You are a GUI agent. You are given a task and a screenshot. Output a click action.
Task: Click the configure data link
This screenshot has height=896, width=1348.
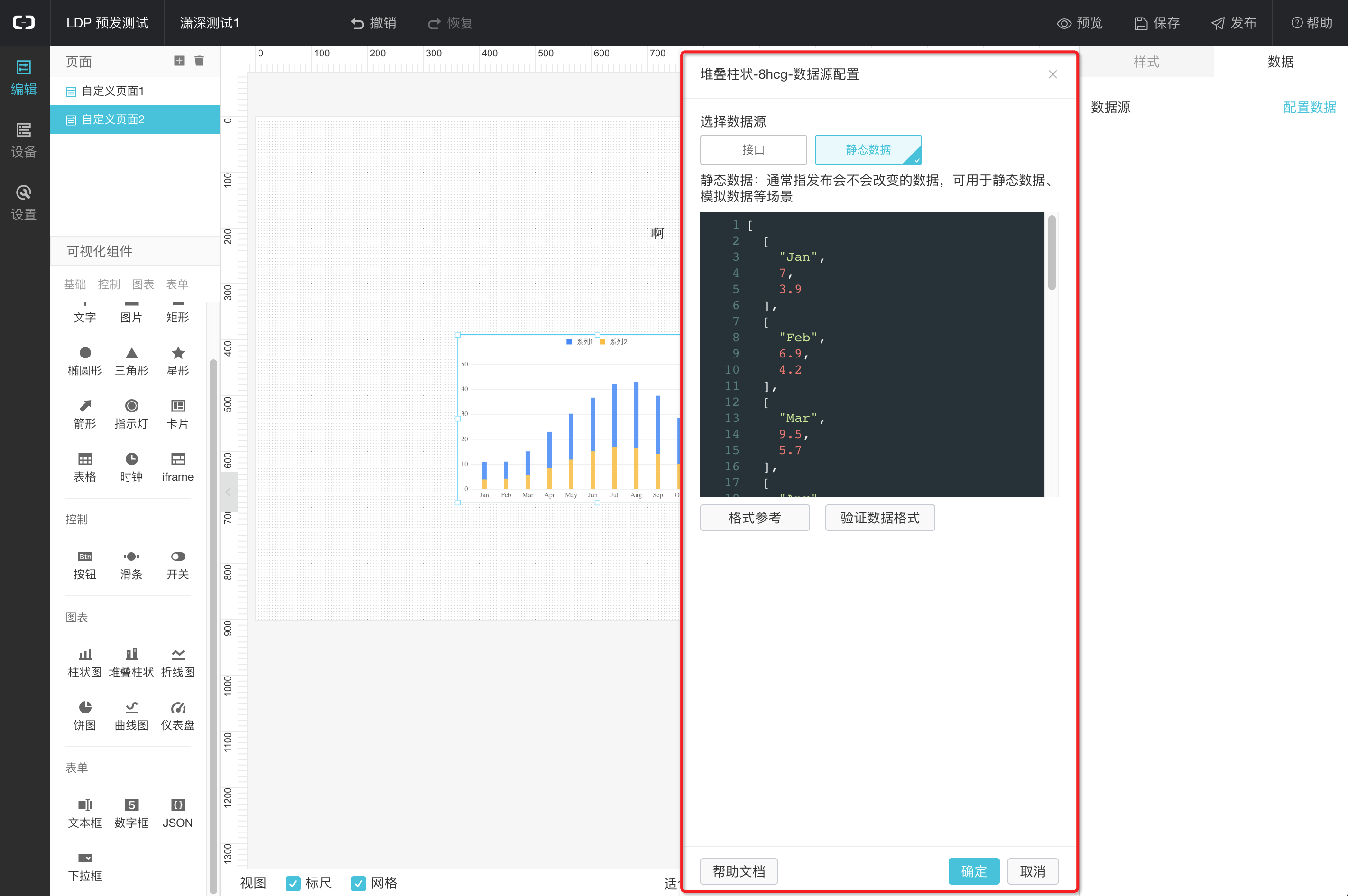pyautogui.click(x=1309, y=108)
